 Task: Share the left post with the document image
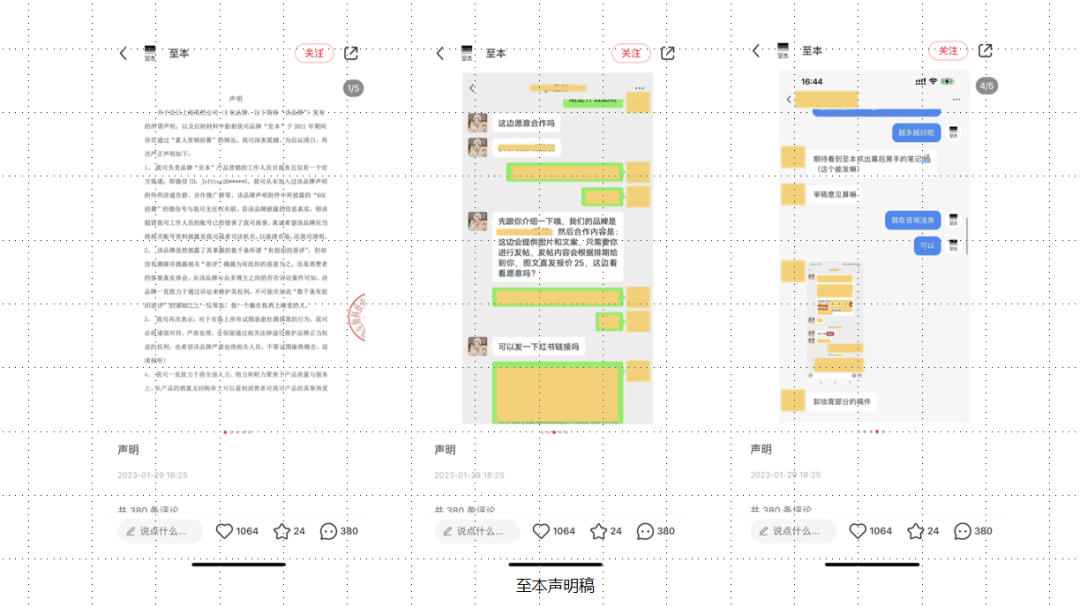(351, 53)
